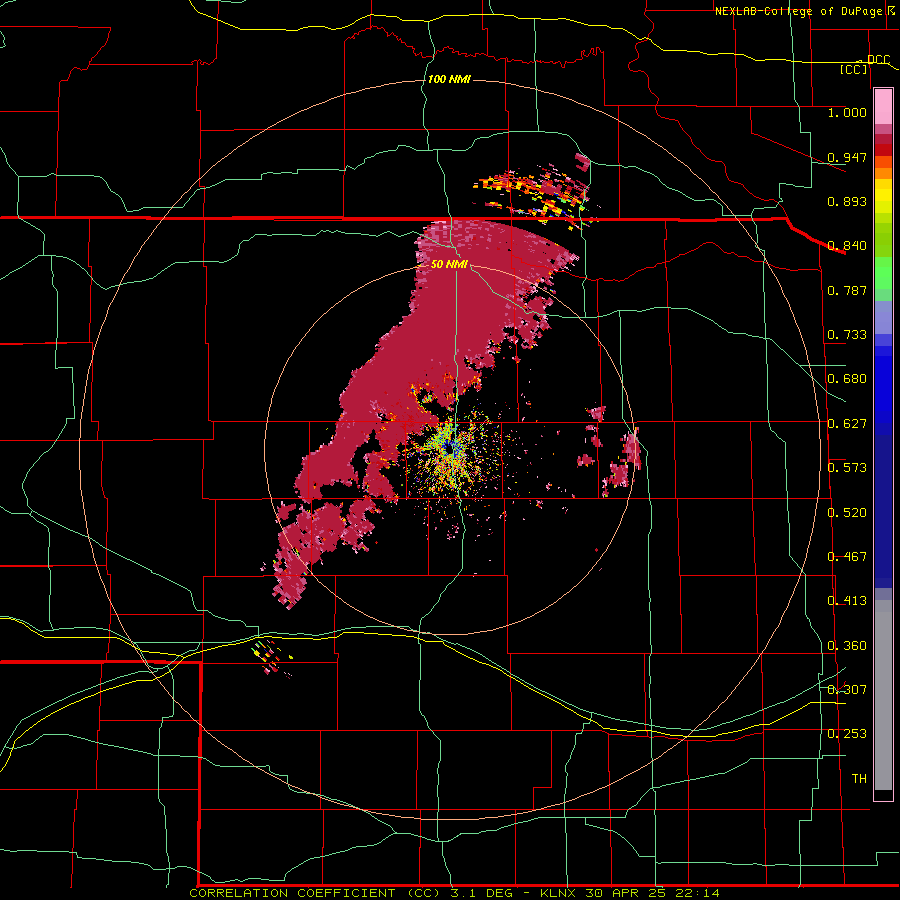The image size is (900, 900).
Task: Click the TH label on the legend
Action: (859, 779)
